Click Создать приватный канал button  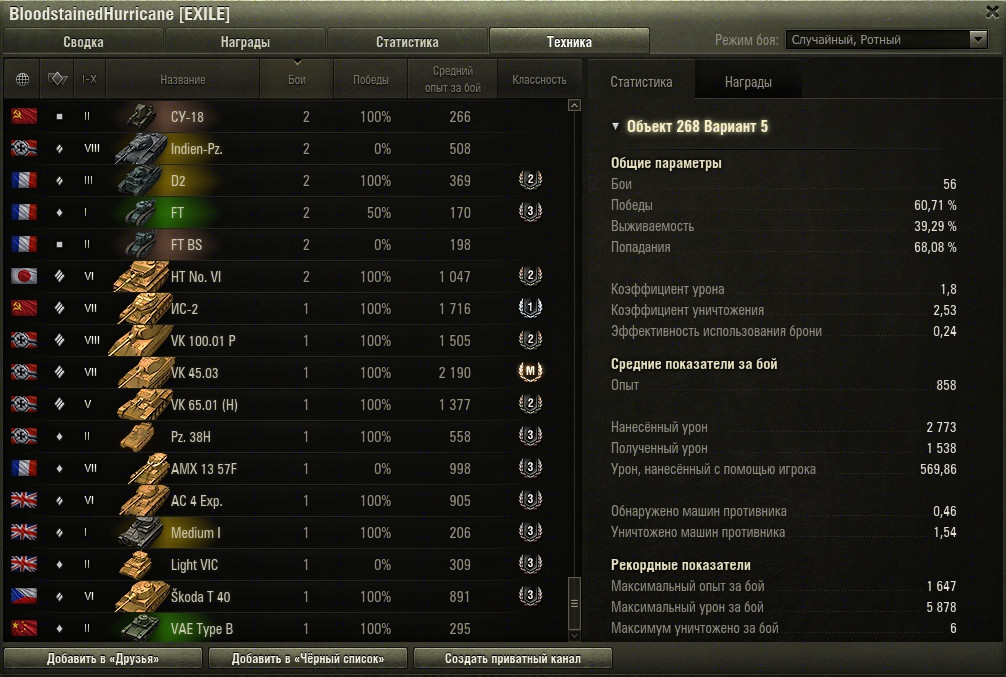pos(513,658)
